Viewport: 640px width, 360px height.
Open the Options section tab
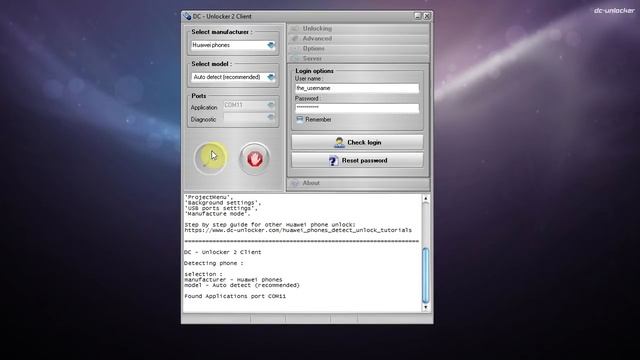coord(358,49)
